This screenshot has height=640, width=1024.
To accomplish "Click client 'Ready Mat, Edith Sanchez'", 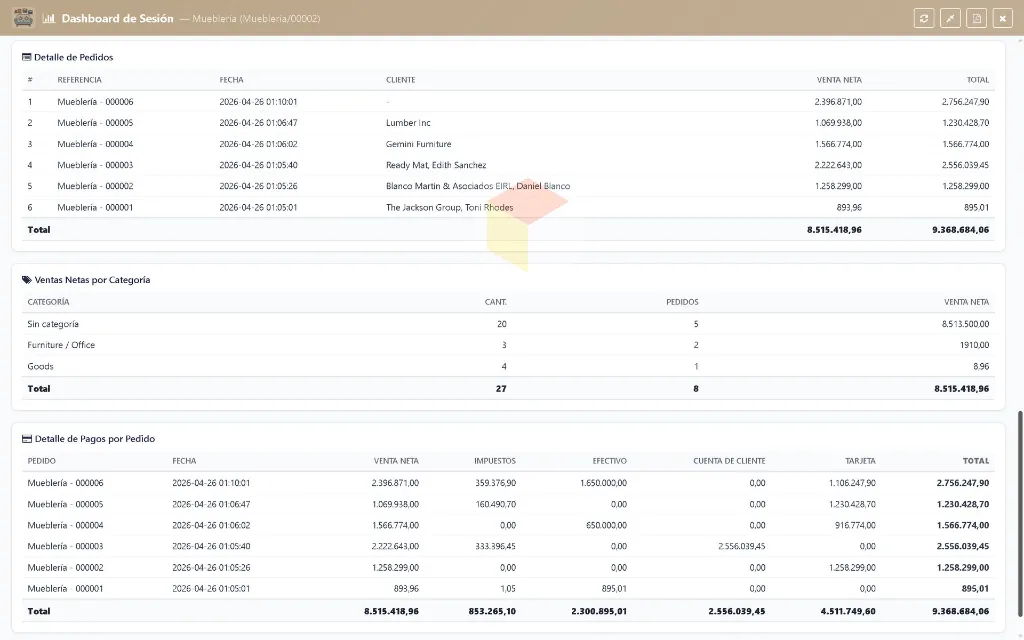I will (x=436, y=165).
